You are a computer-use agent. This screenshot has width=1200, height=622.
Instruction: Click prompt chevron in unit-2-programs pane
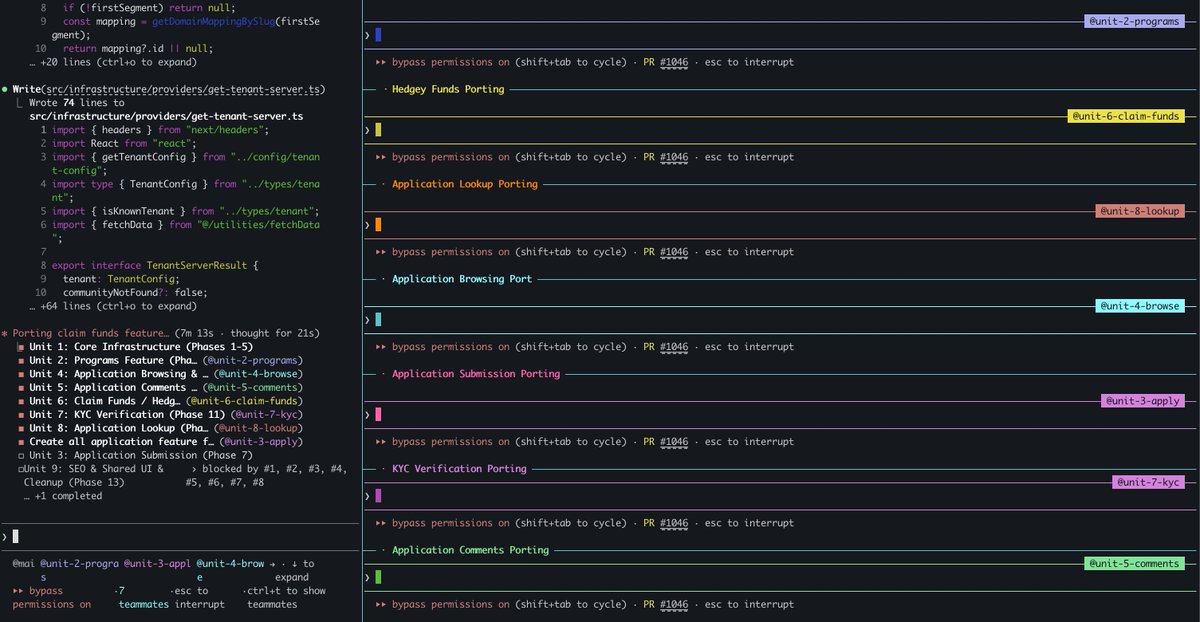point(367,35)
